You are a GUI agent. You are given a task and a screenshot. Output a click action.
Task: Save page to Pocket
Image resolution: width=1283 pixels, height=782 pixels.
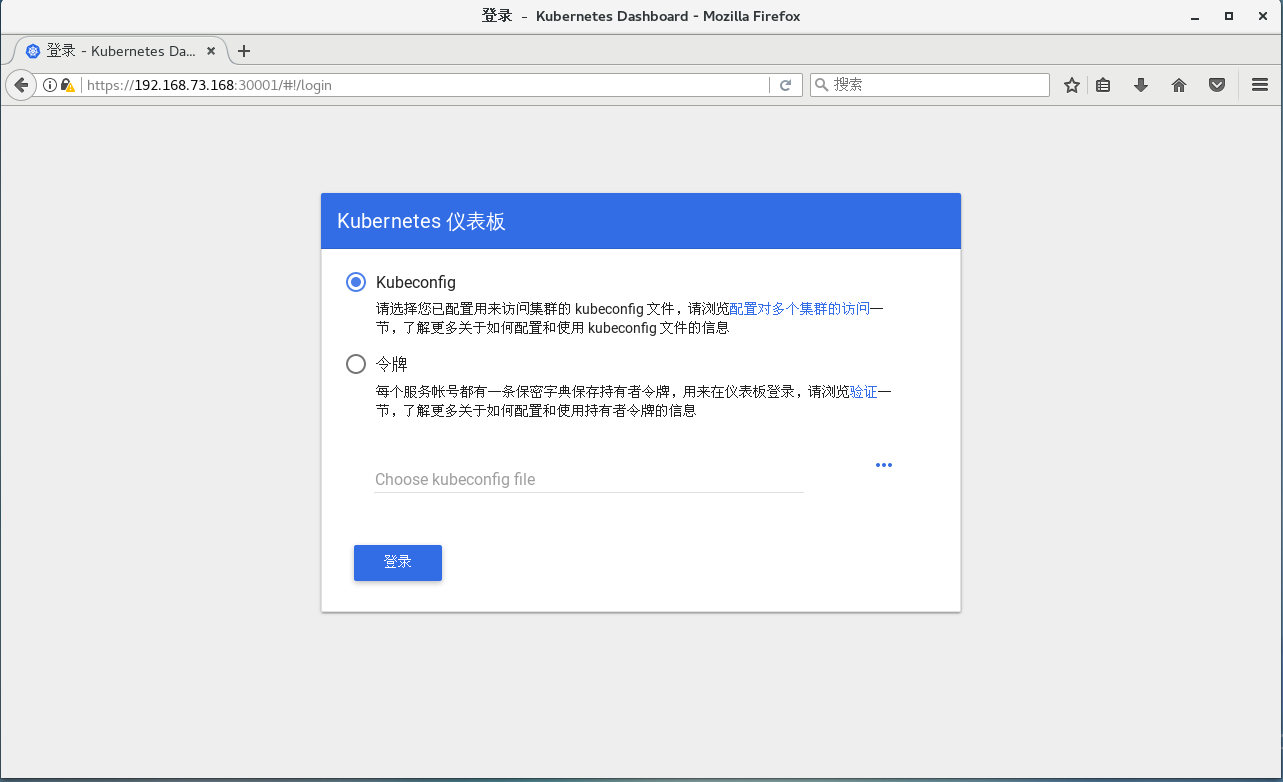click(1216, 84)
